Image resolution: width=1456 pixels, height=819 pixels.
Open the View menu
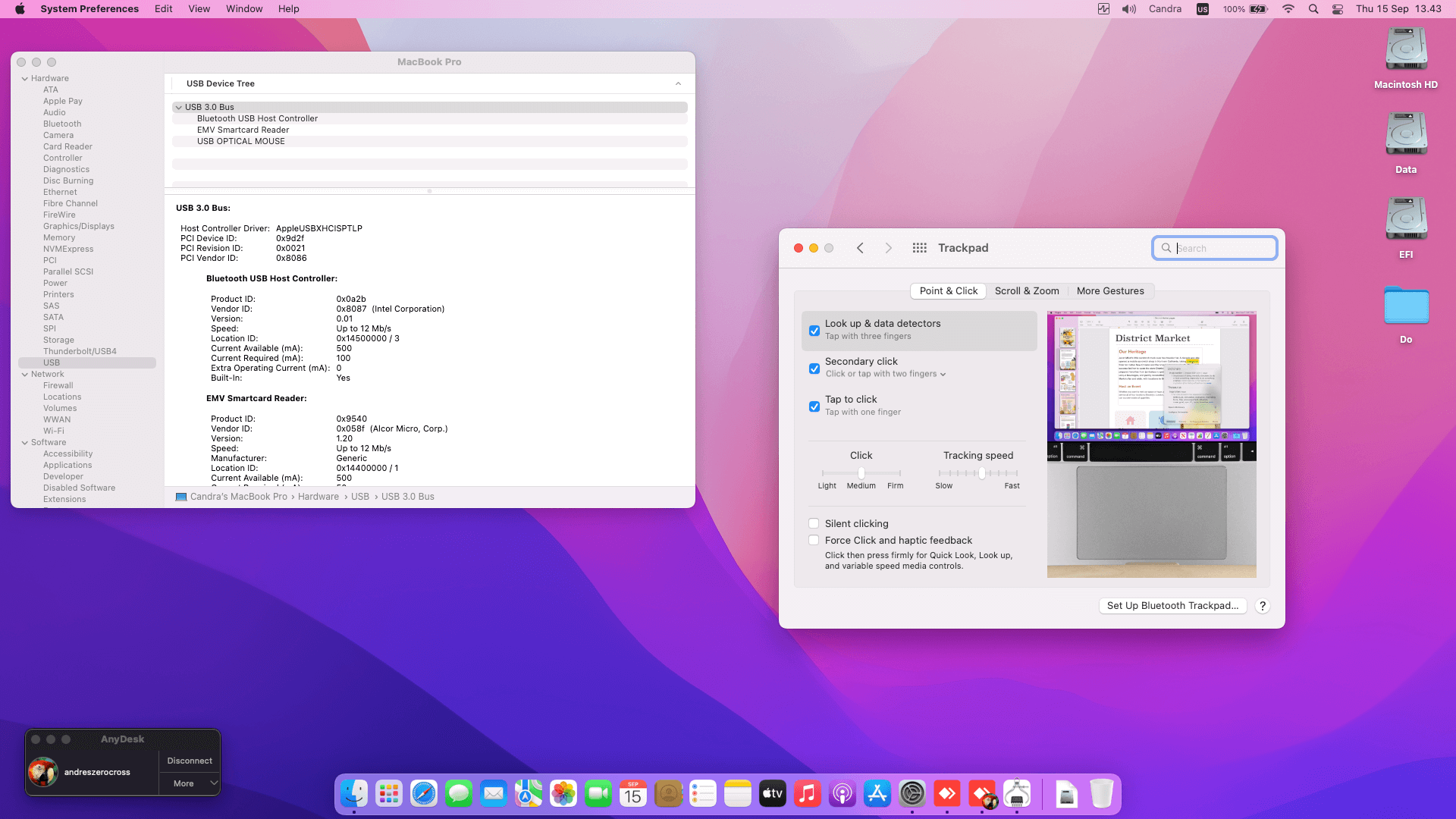[x=199, y=9]
